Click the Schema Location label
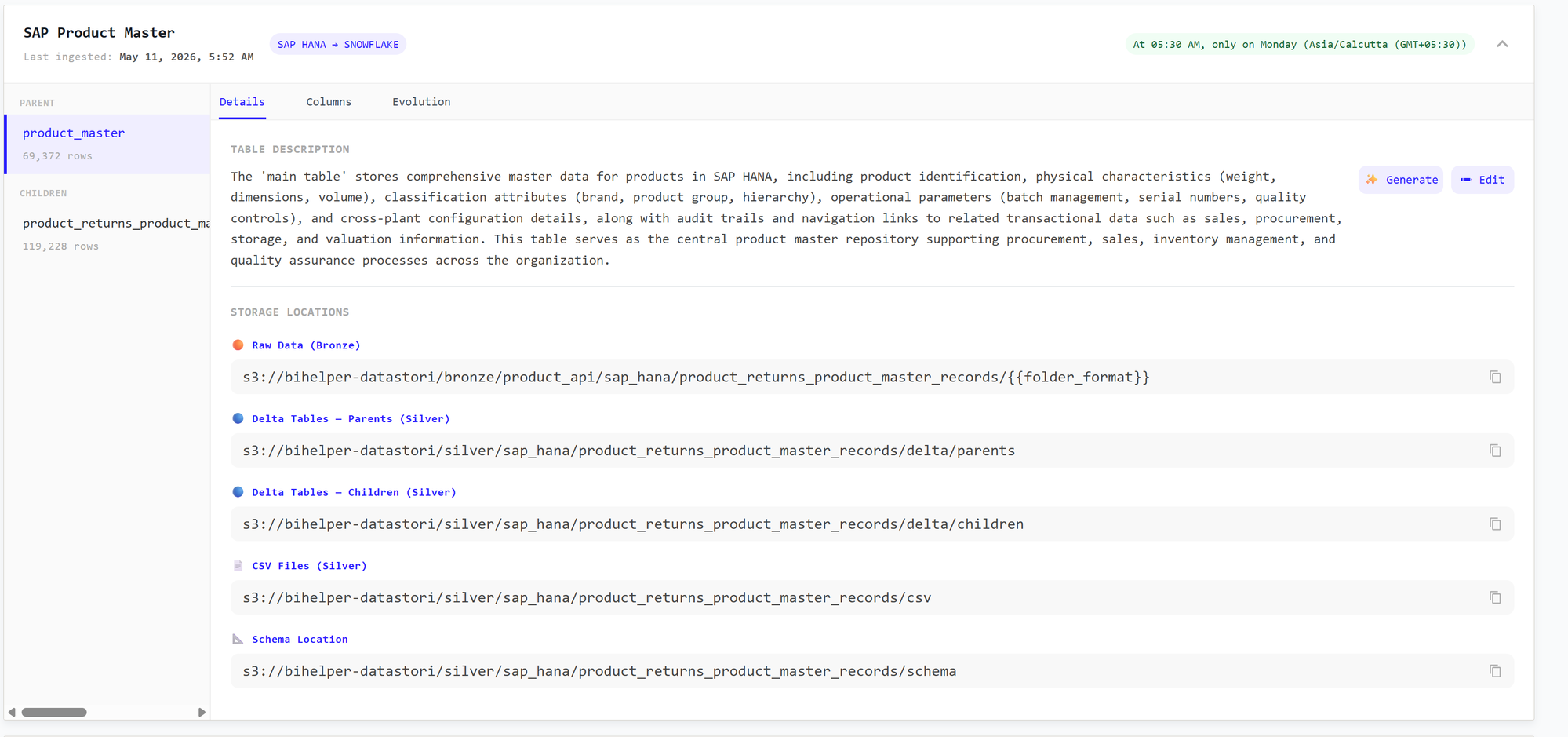Image resolution: width=1568 pixels, height=737 pixels. 300,639
